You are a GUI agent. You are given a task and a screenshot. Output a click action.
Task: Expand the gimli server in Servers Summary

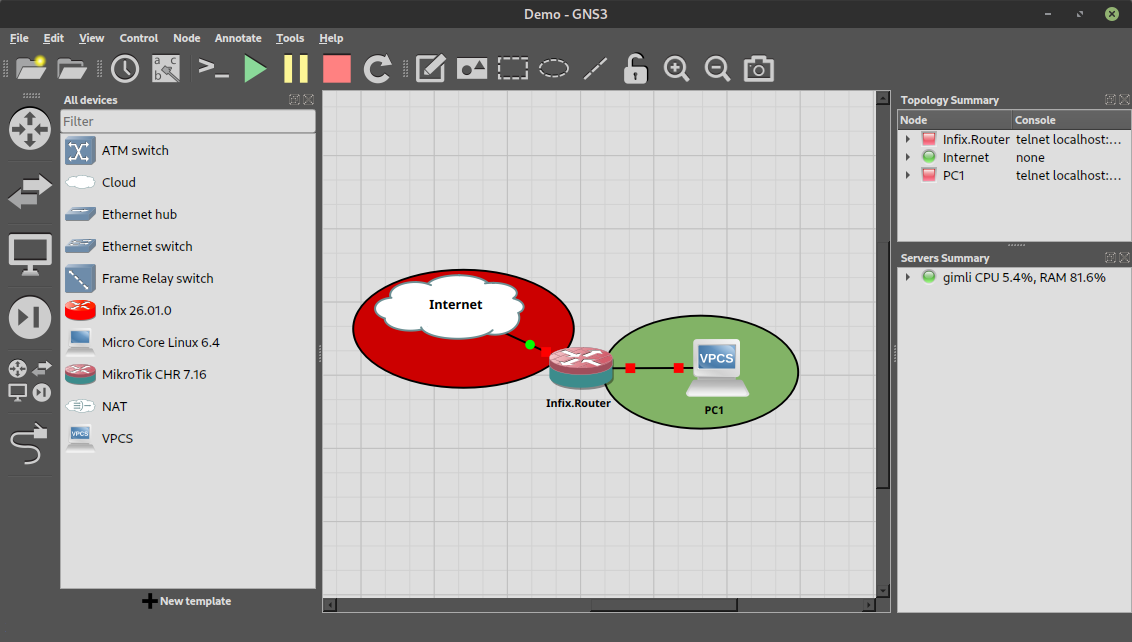(908, 277)
